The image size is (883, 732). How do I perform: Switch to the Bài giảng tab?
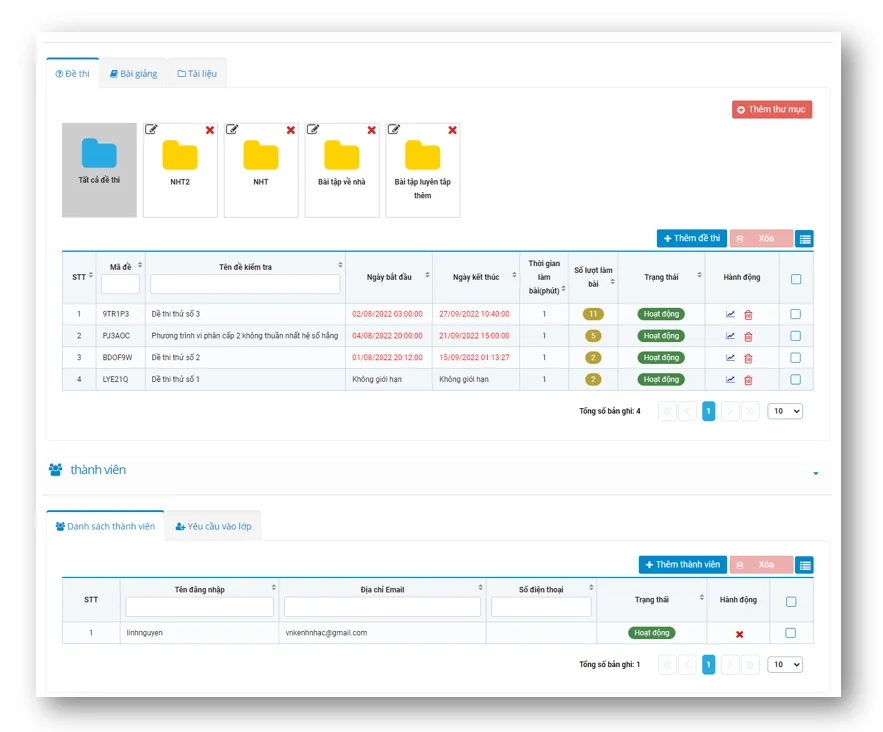133,74
